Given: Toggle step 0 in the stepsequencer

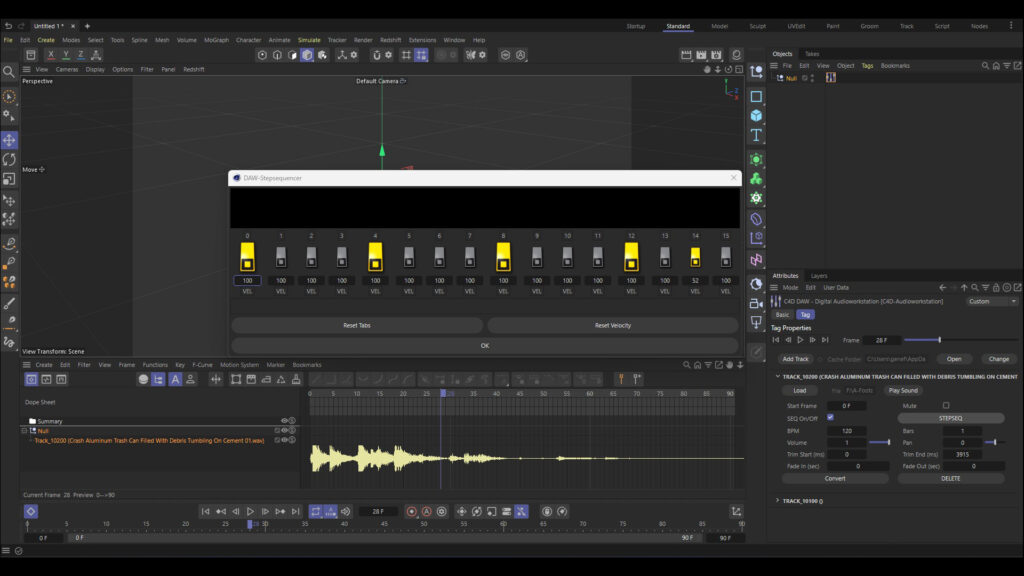Looking at the screenshot, I should (248, 257).
